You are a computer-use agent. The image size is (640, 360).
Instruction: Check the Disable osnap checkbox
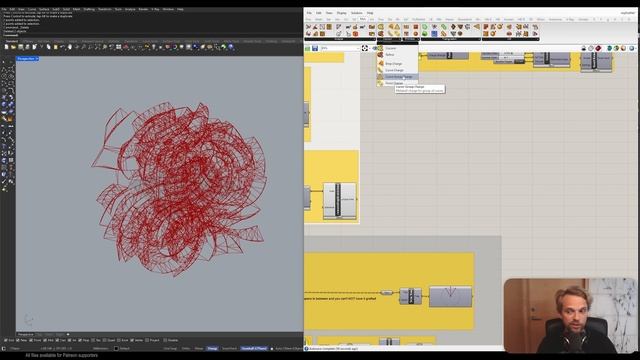165,340
